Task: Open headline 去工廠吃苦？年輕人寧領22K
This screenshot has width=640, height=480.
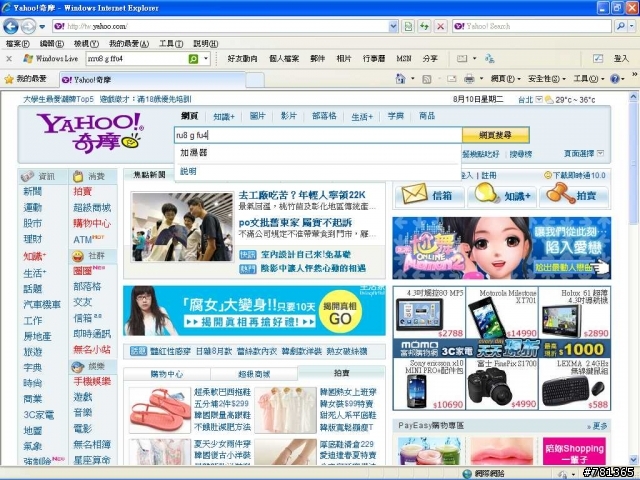Action: point(302,195)
